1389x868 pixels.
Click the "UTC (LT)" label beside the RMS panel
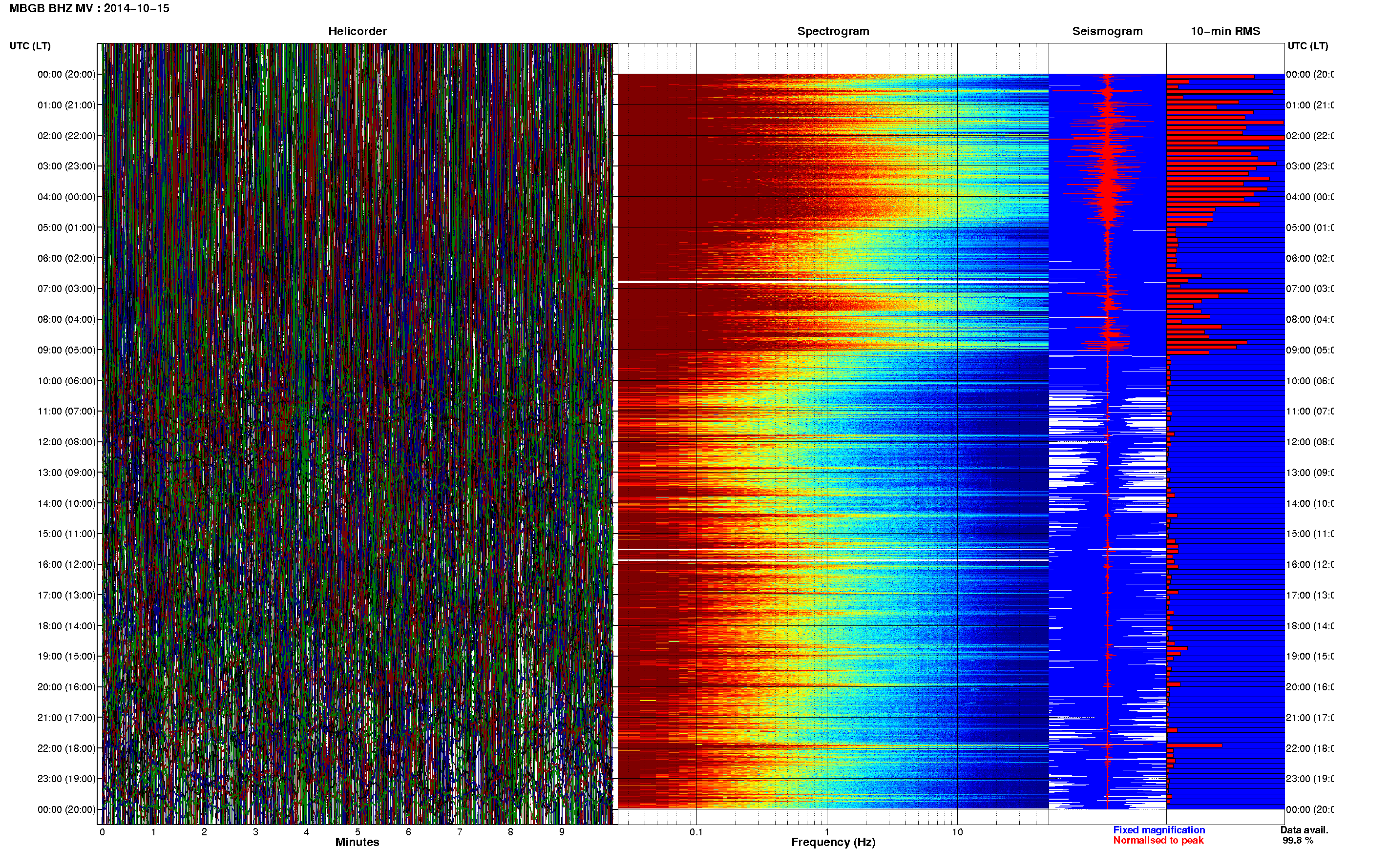coord(1307,46)
